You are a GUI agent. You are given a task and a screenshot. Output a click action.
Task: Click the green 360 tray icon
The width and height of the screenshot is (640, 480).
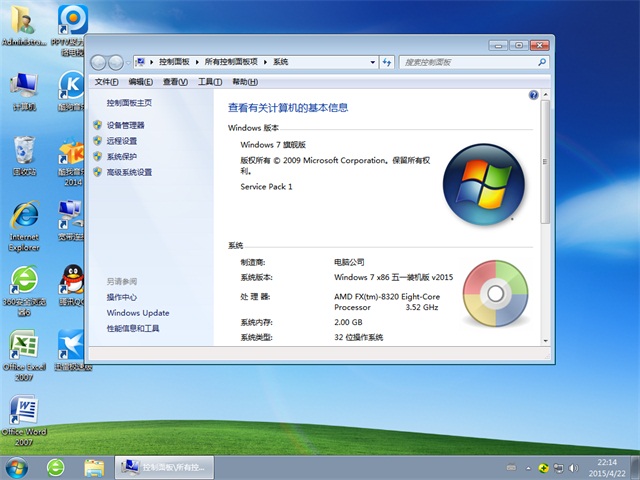543,468
